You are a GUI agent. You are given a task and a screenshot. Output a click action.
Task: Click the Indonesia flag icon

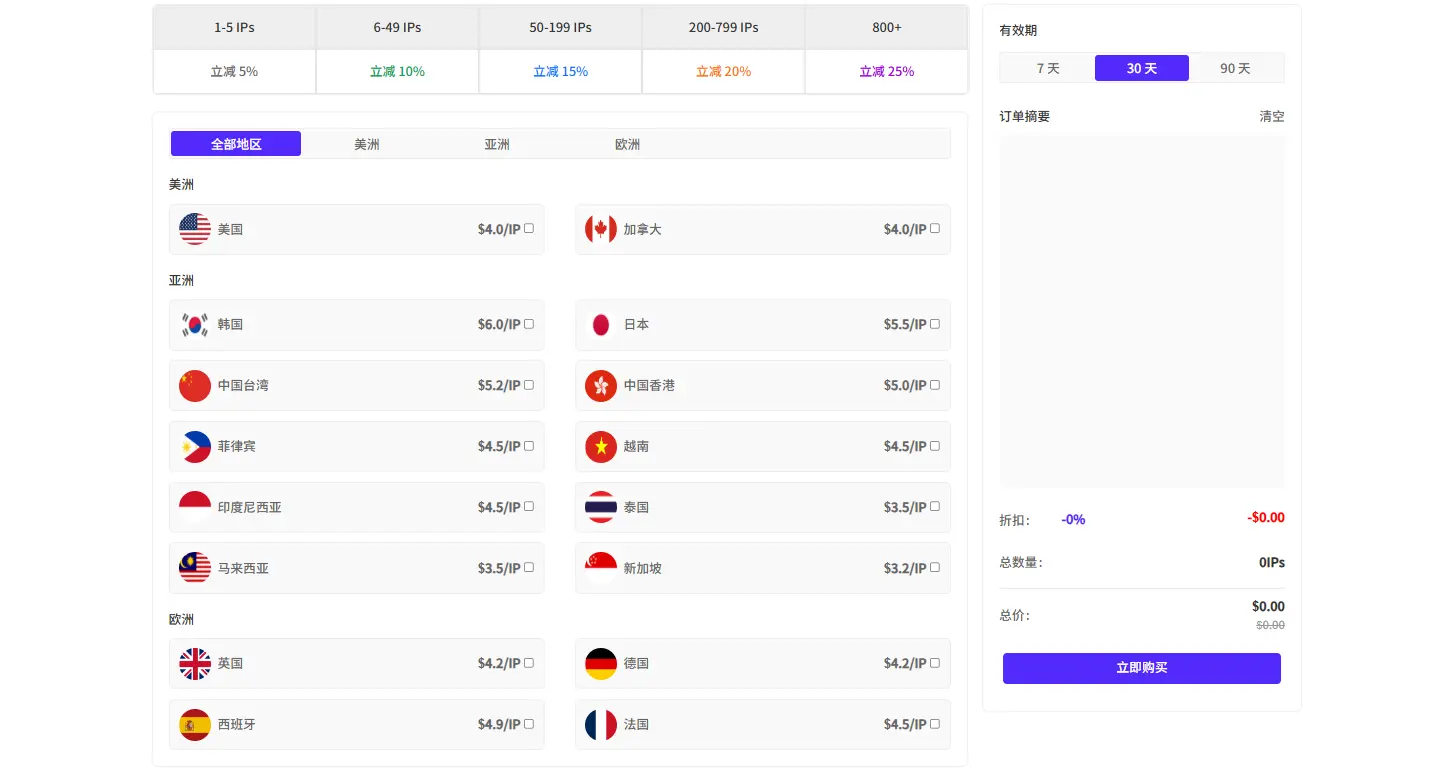[x=195, y=507]
